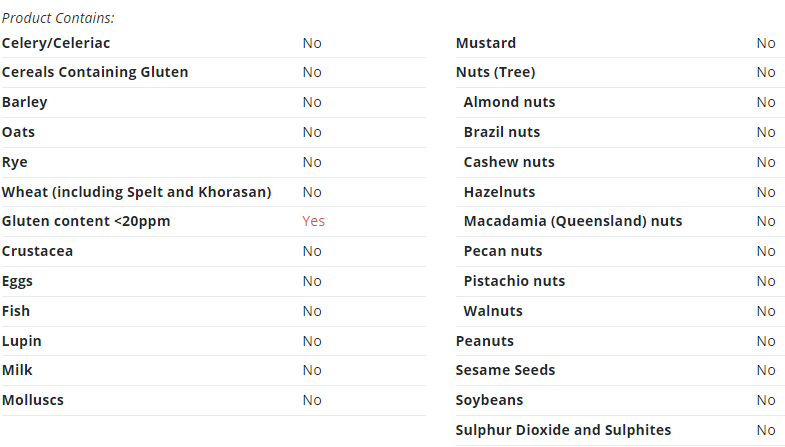
Task: Select the Crustacea row label
Action: pos(38,251)
